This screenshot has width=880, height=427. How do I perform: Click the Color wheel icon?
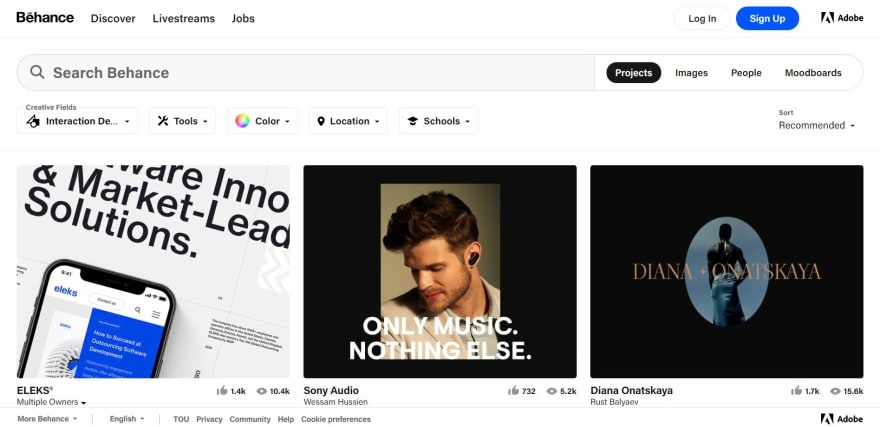242,121
